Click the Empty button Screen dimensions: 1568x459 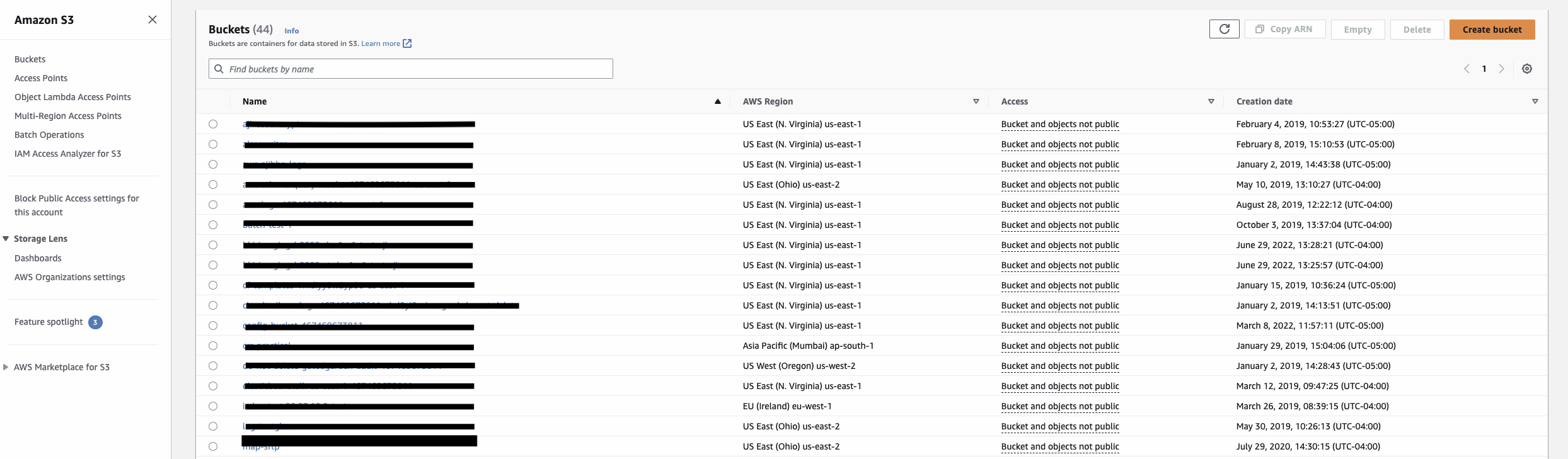1358,30
